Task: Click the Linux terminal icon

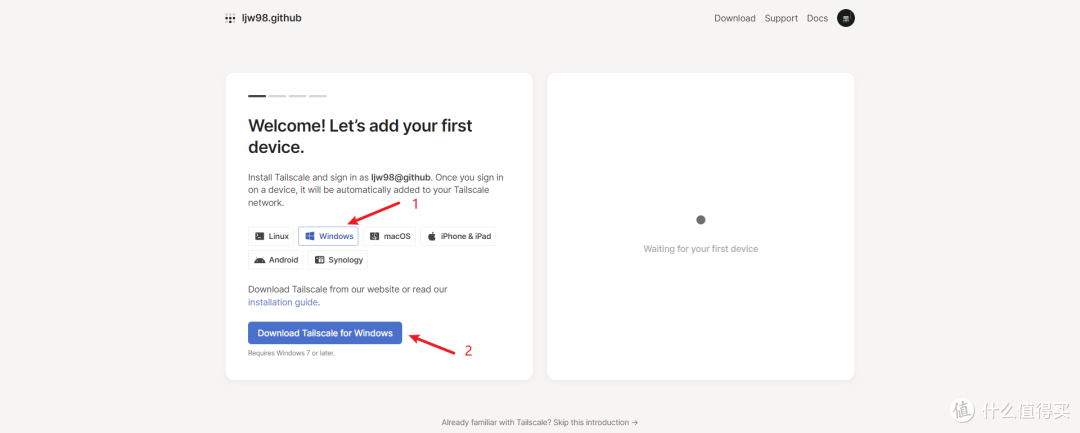Action: tap(260, 236)
